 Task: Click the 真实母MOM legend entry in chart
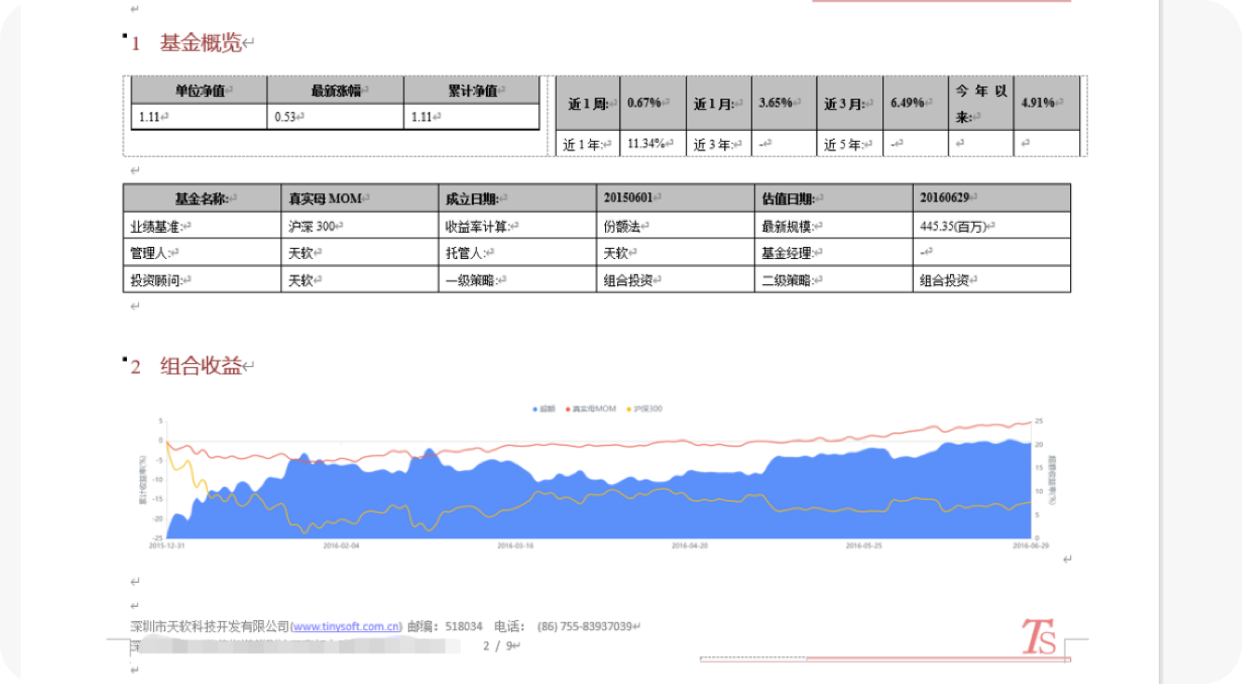593,408
